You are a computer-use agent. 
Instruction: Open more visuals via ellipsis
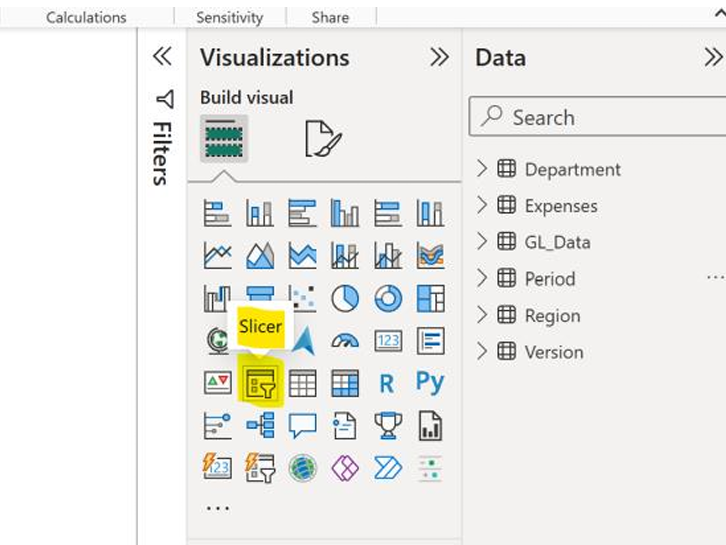pyautogui.click(x=217, y=508)
